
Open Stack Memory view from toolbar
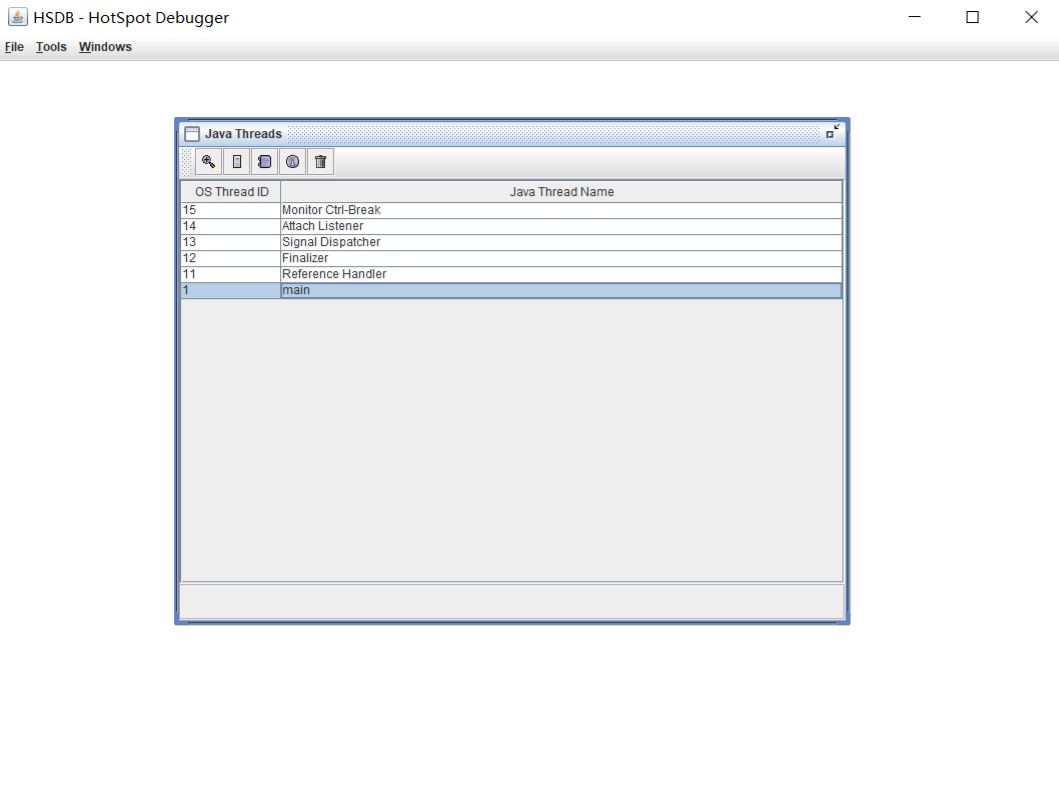[236, 161]
